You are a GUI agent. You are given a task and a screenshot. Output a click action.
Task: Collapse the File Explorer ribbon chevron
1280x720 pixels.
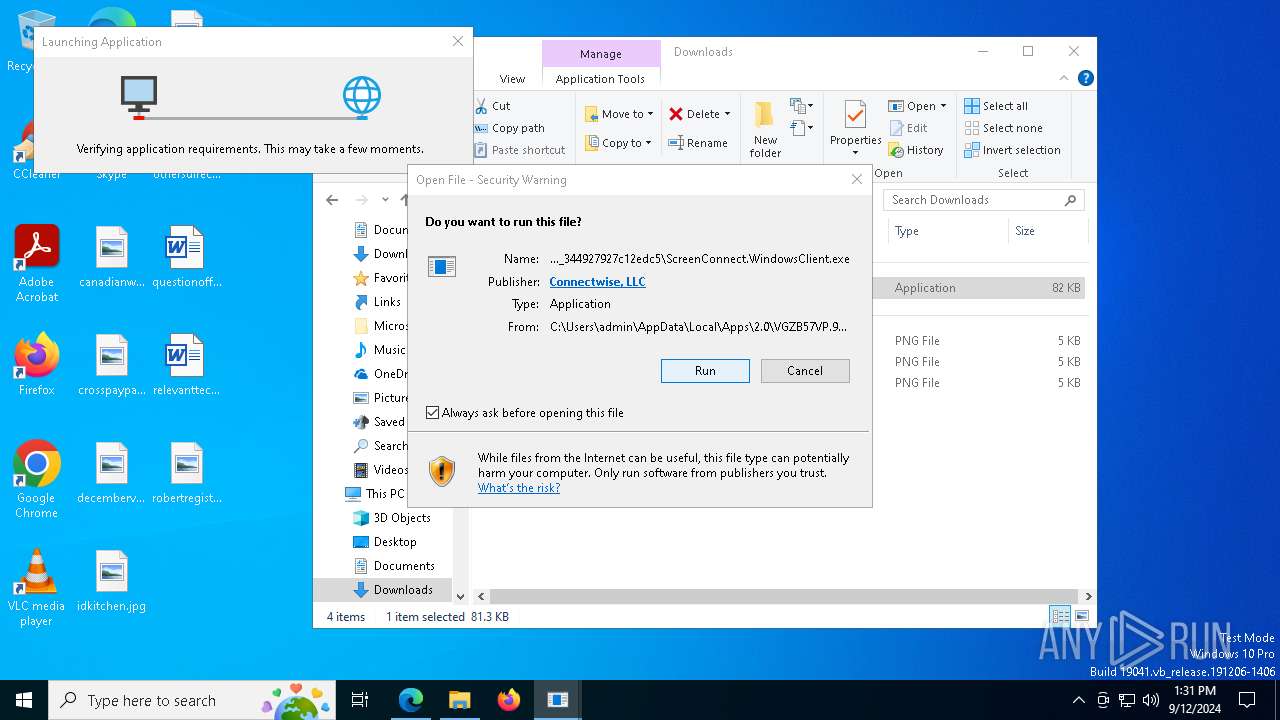[1064, 78]
